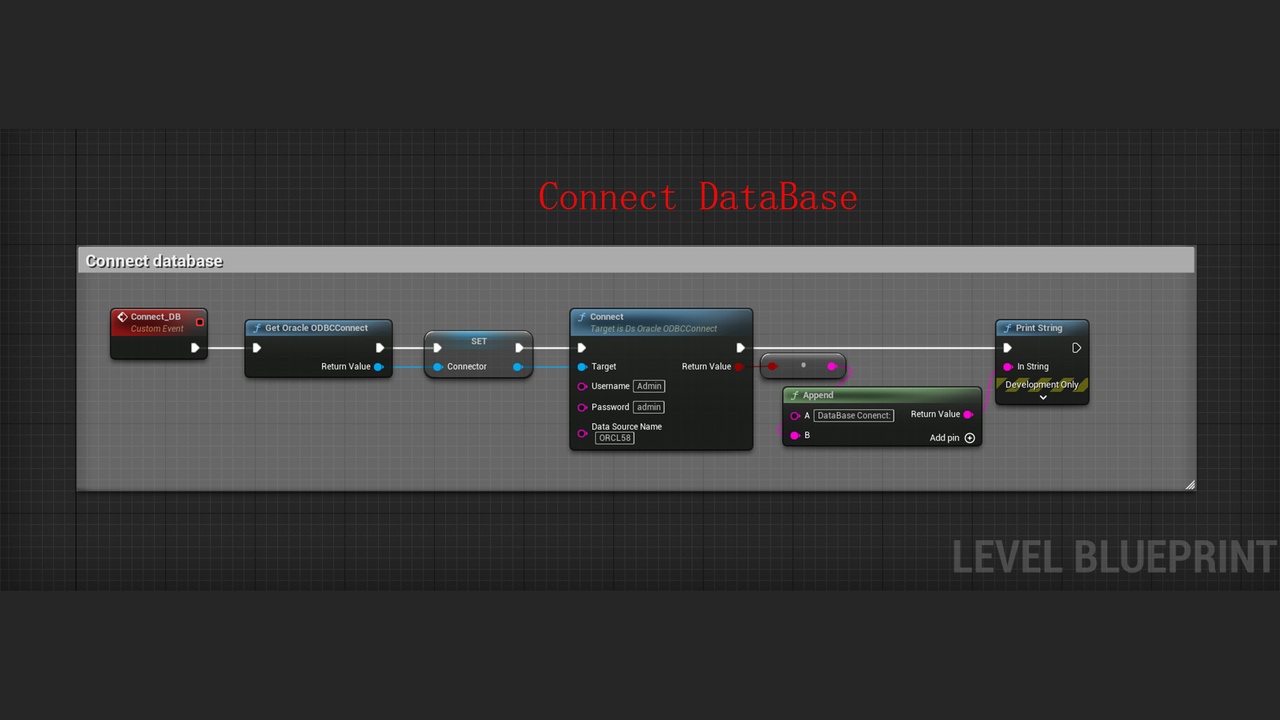Click the Target pin on Connect node
Viewport: 1280px width, 720px height.
pyautogui.click(x=582, y=367)
